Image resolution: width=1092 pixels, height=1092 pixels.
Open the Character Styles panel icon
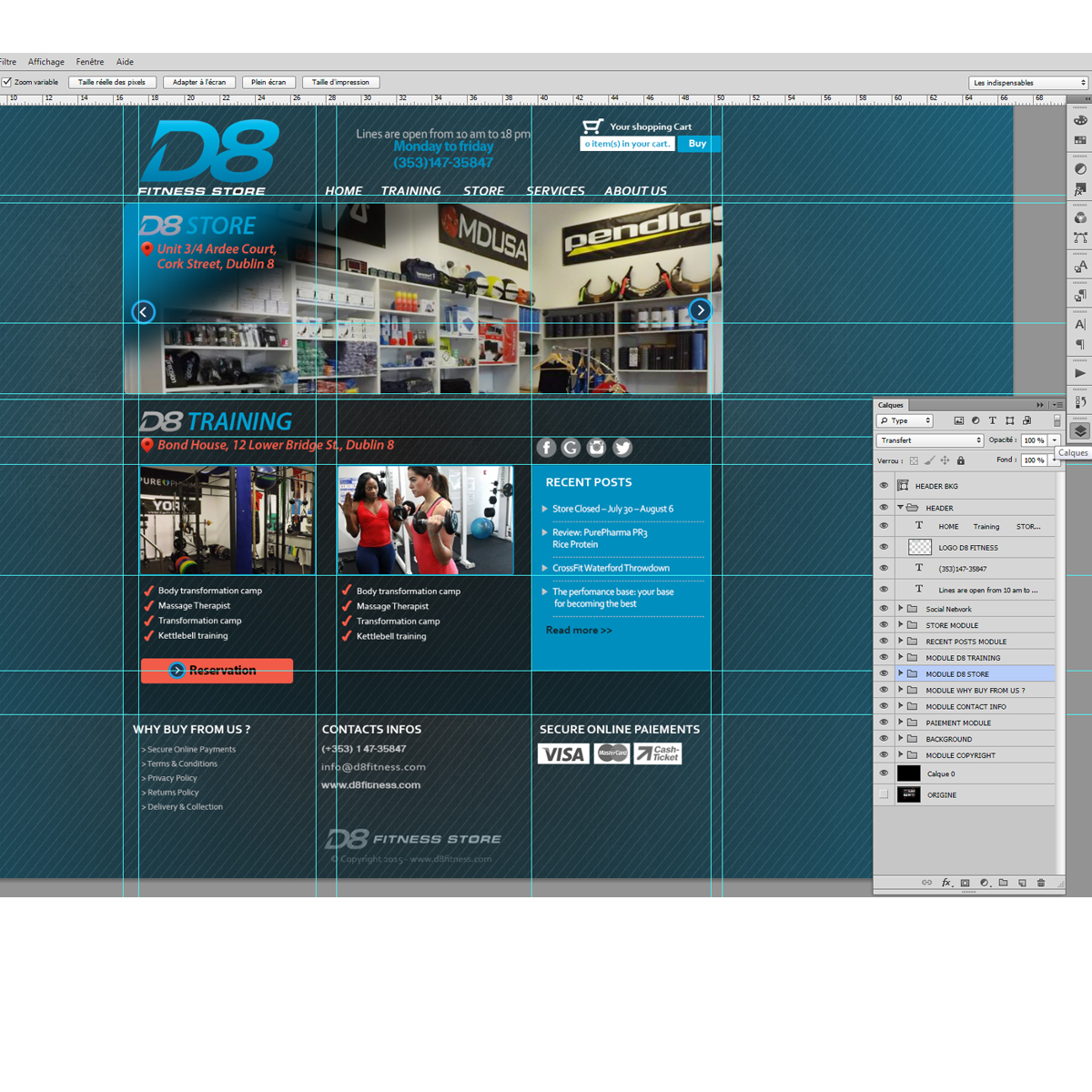tap(1080, 267)
